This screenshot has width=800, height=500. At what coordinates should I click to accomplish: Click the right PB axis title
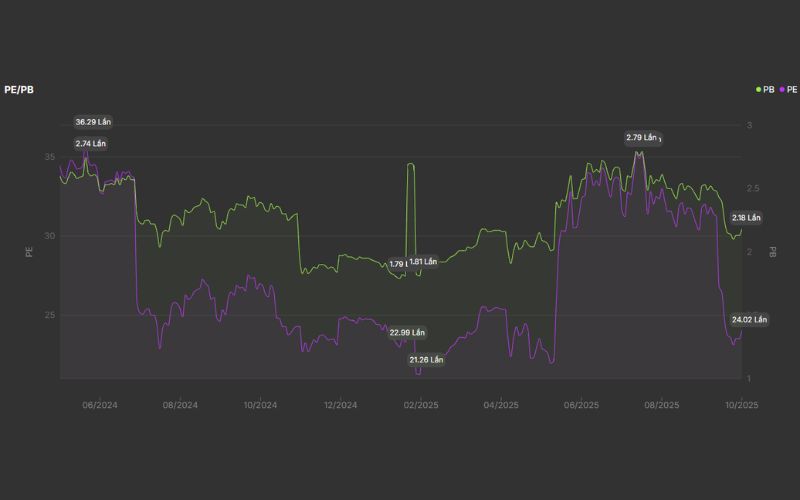tap(773, 252)
